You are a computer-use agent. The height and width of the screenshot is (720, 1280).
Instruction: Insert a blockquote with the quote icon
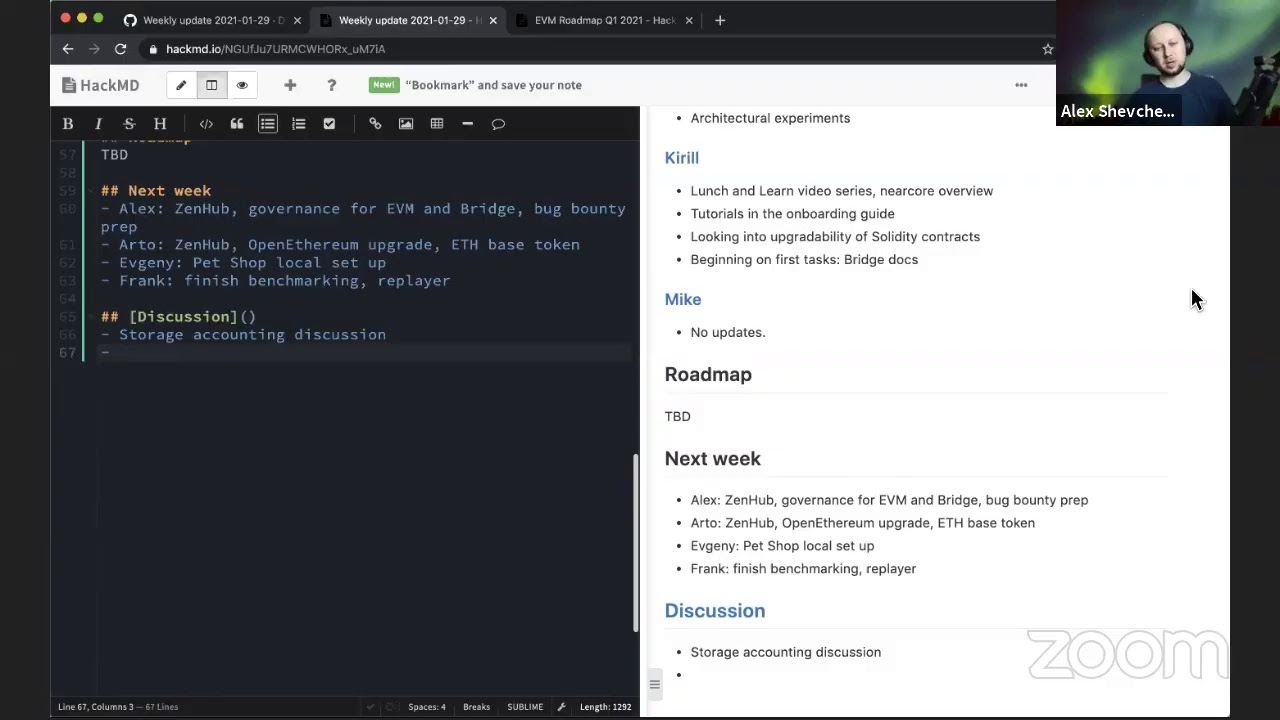point(237,124)
